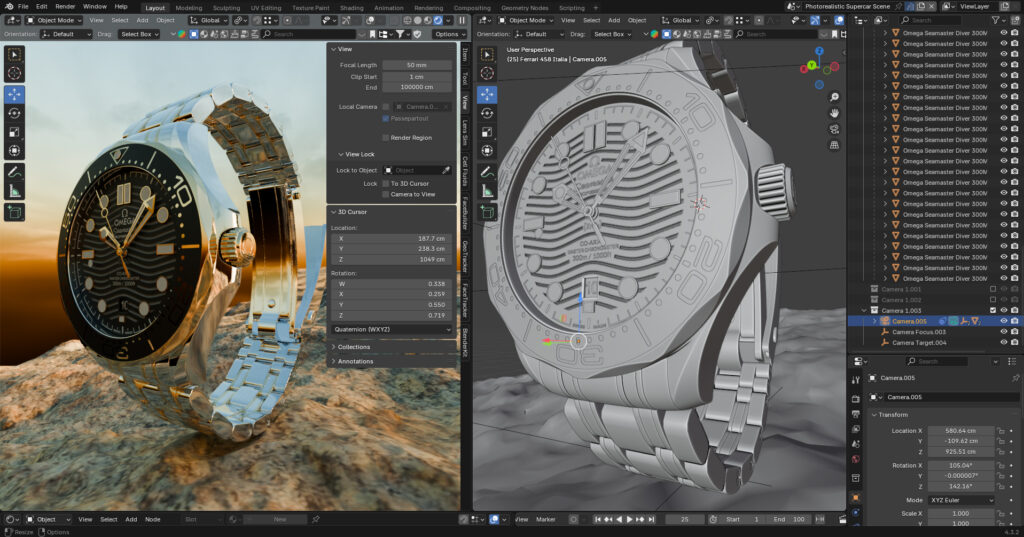Click the Options button in left viewport header

[448, 34]
